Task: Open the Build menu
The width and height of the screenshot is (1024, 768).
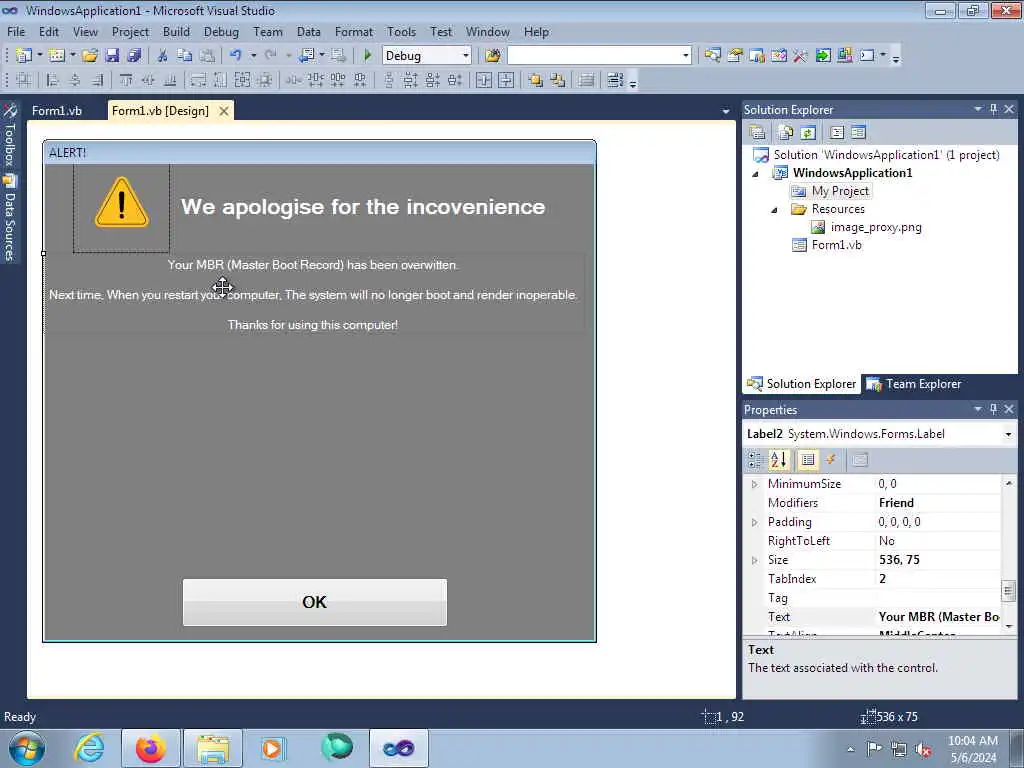Action: pyautogui.click(x=176, y=31)
